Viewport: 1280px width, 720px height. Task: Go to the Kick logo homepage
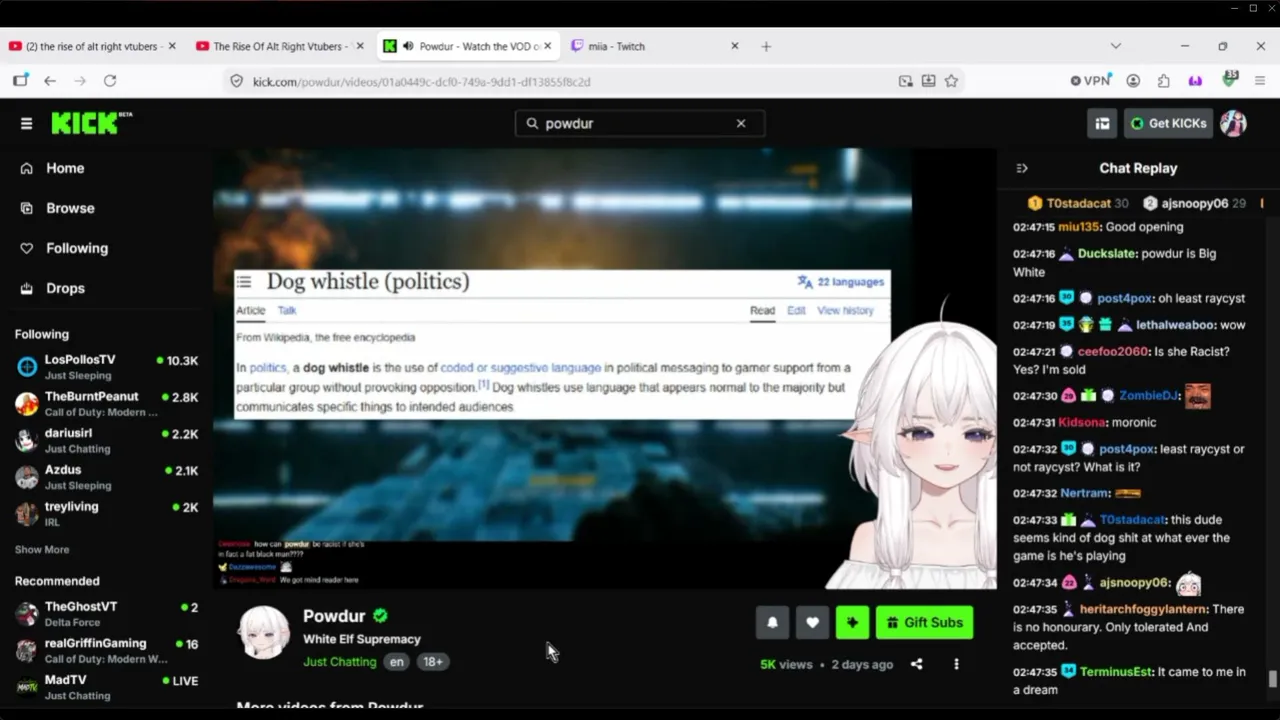(91, 122)
